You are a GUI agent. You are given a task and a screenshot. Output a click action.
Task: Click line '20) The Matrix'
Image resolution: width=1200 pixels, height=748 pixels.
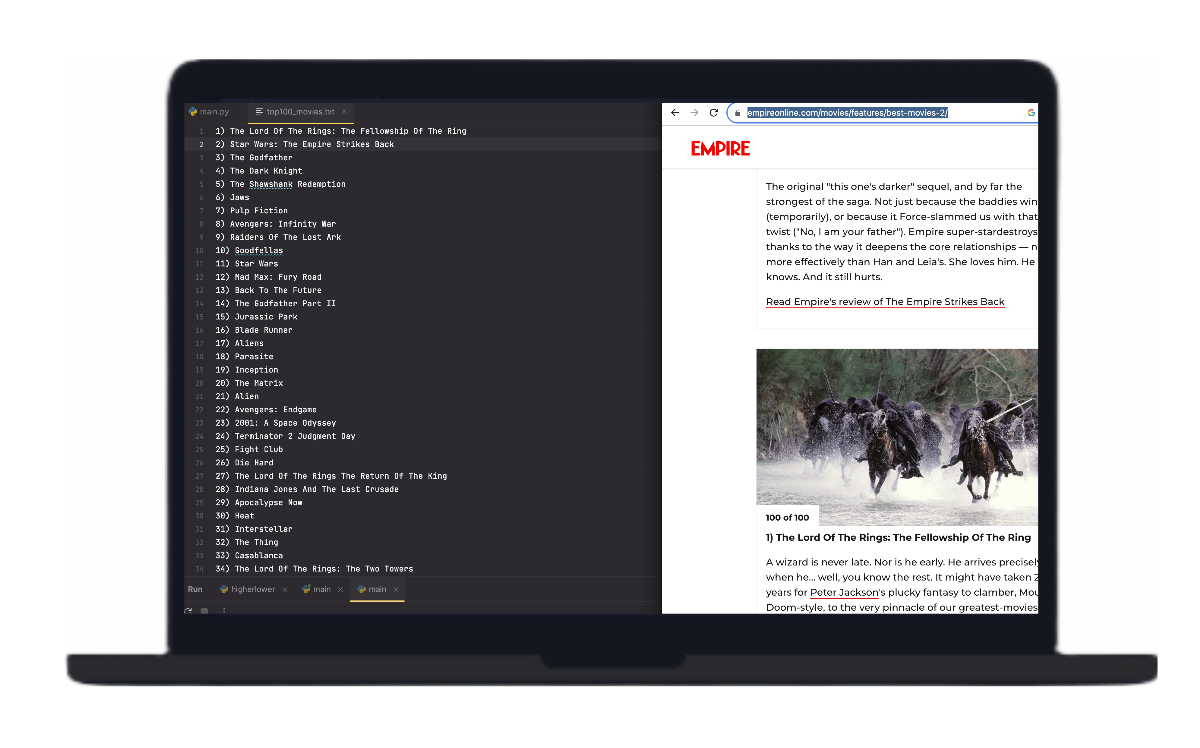pos(249,383)
